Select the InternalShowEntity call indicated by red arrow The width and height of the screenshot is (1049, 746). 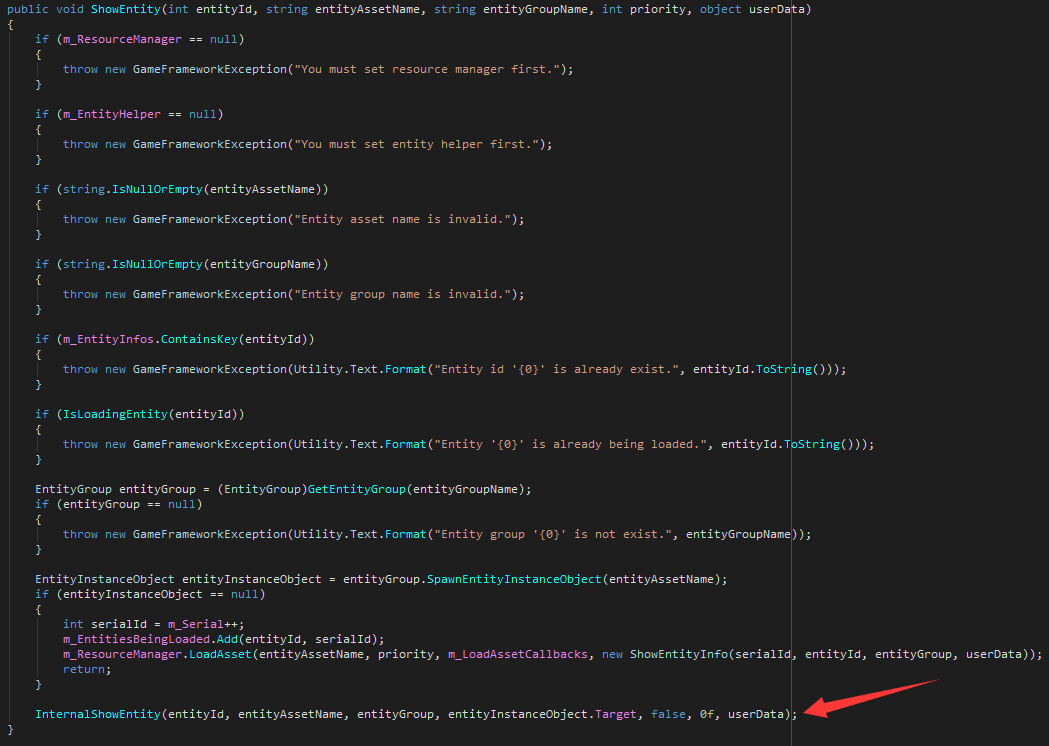tap(96, 714)
